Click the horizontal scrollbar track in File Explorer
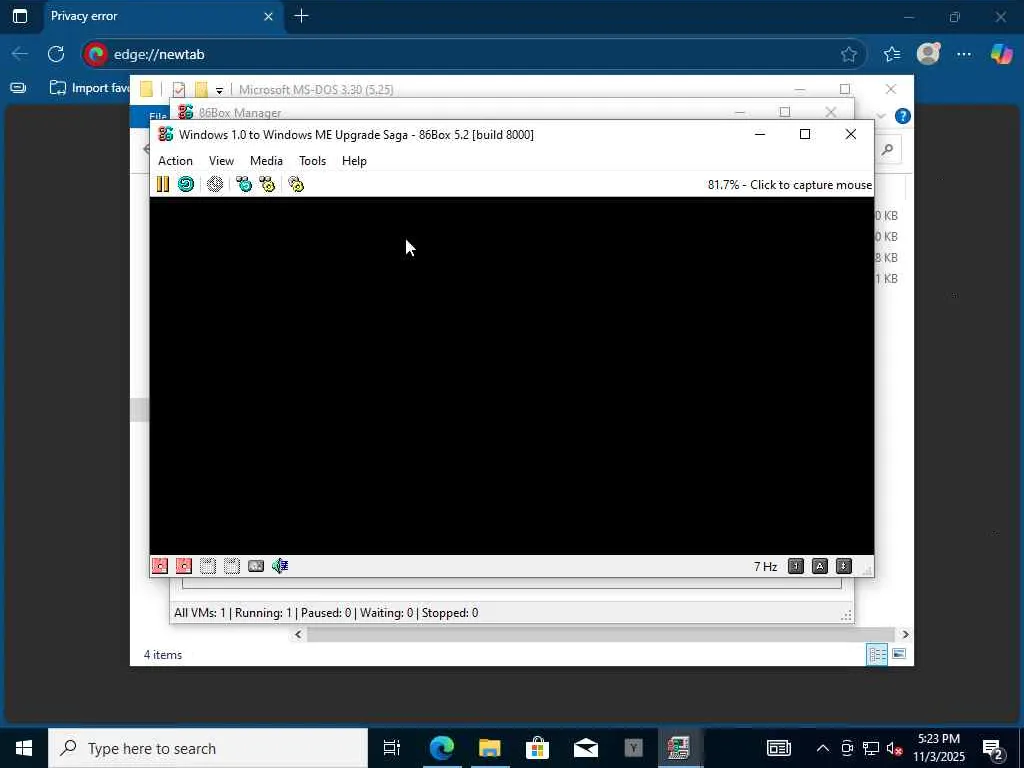The height and width of the screenshot is (768, 1024). (x=601, y=634)
